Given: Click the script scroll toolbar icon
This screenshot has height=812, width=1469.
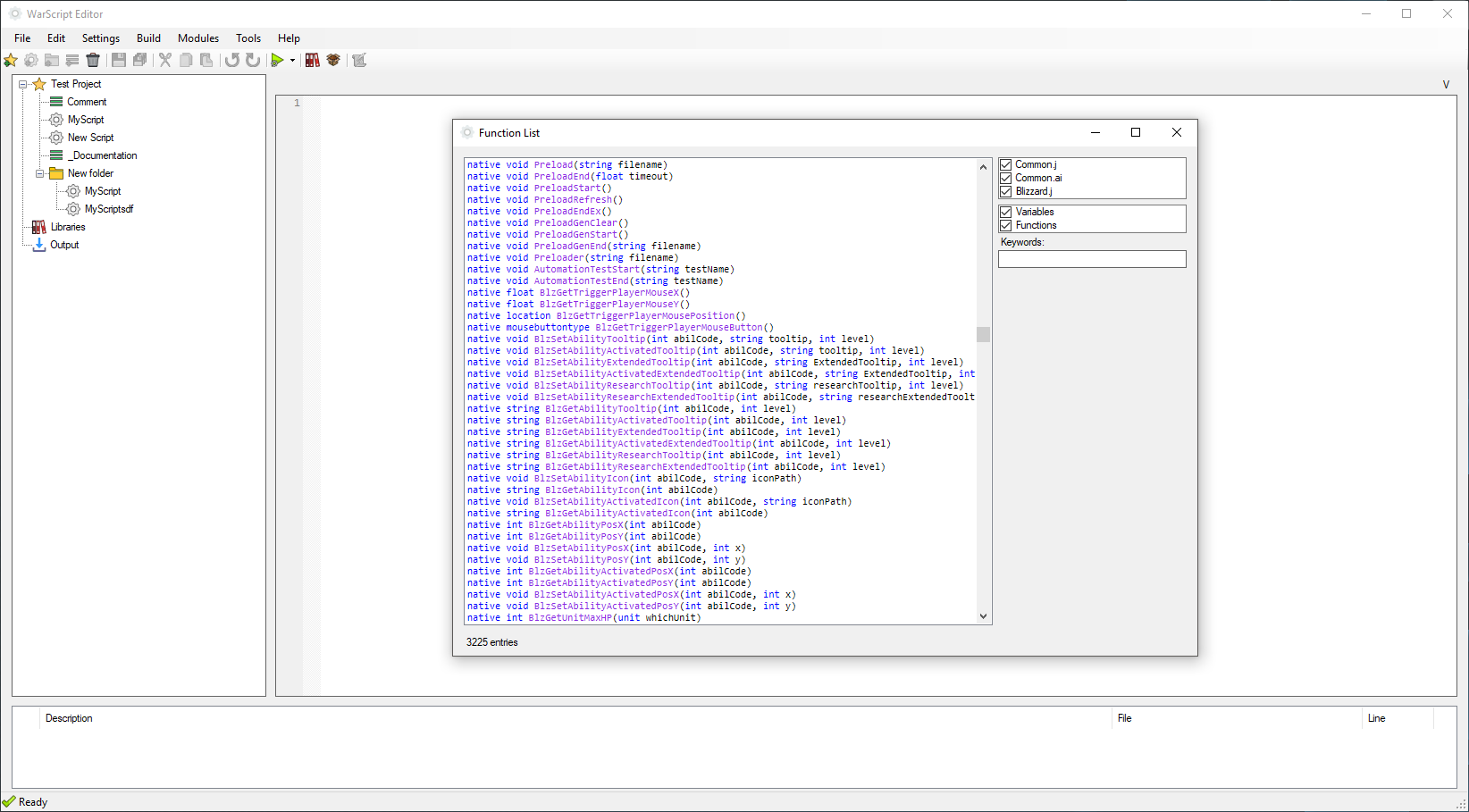Looking at the screenshot, I should [359, 60].
